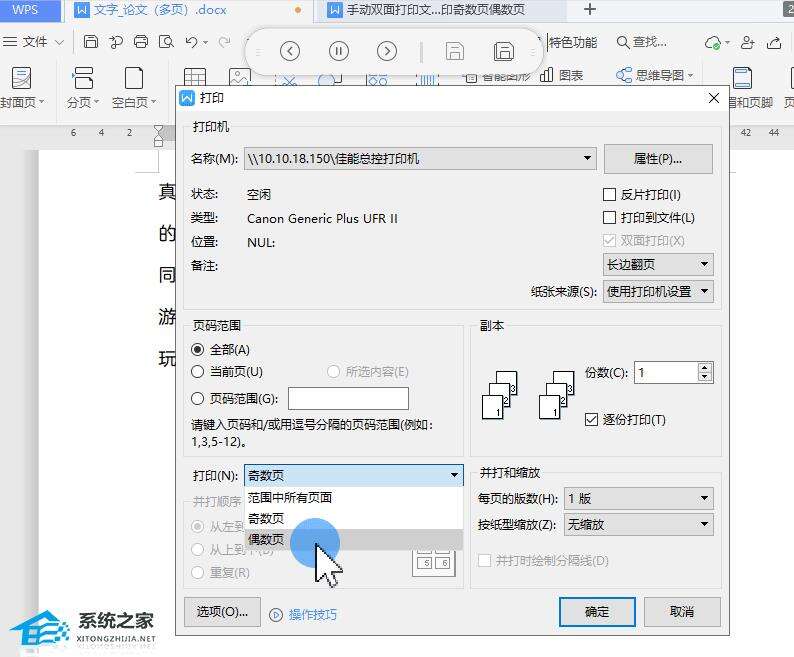Click the page range input field
794x657 pixels.
348,398
